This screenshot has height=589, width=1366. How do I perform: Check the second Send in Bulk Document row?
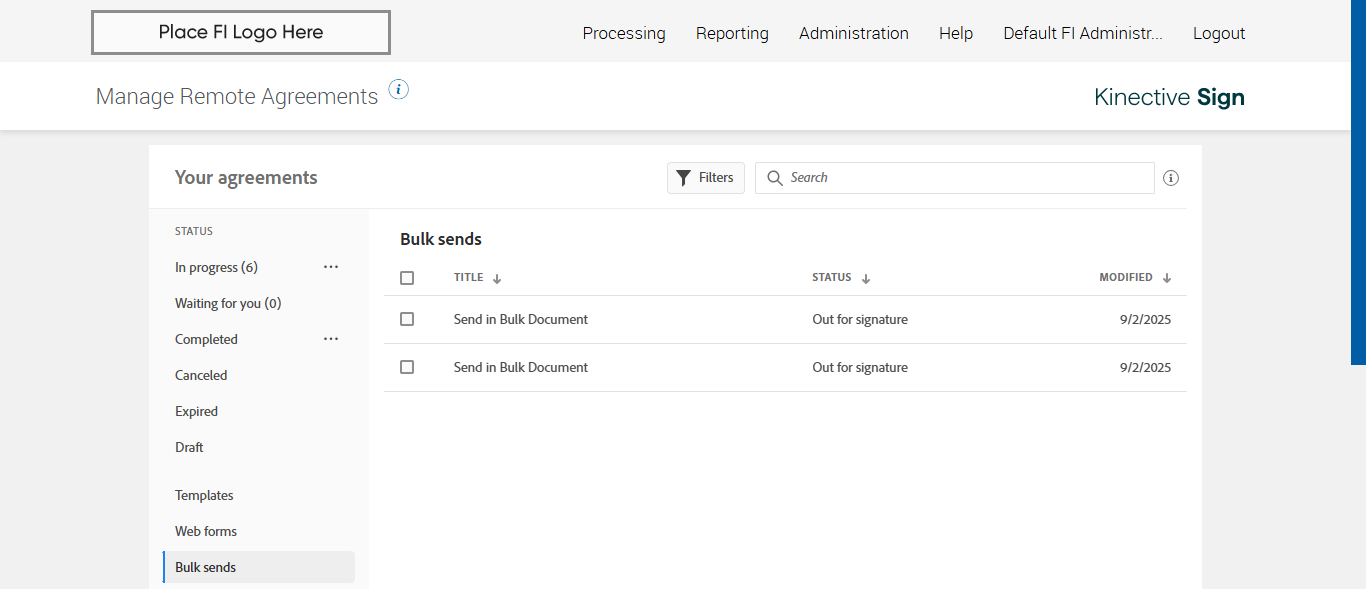click(407, 367)
